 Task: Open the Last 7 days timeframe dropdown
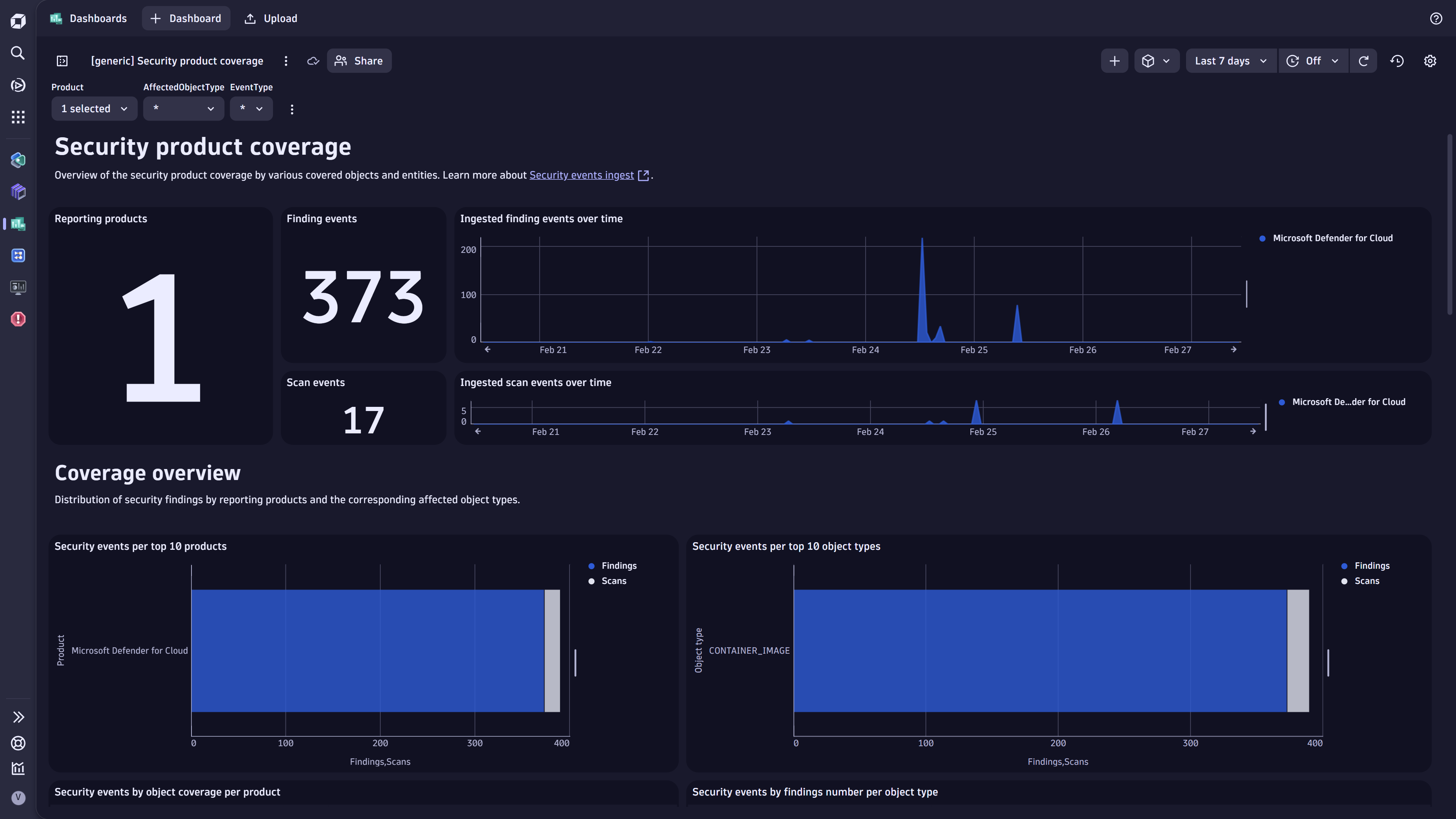pyautogui.click(x=1230, y=61)
